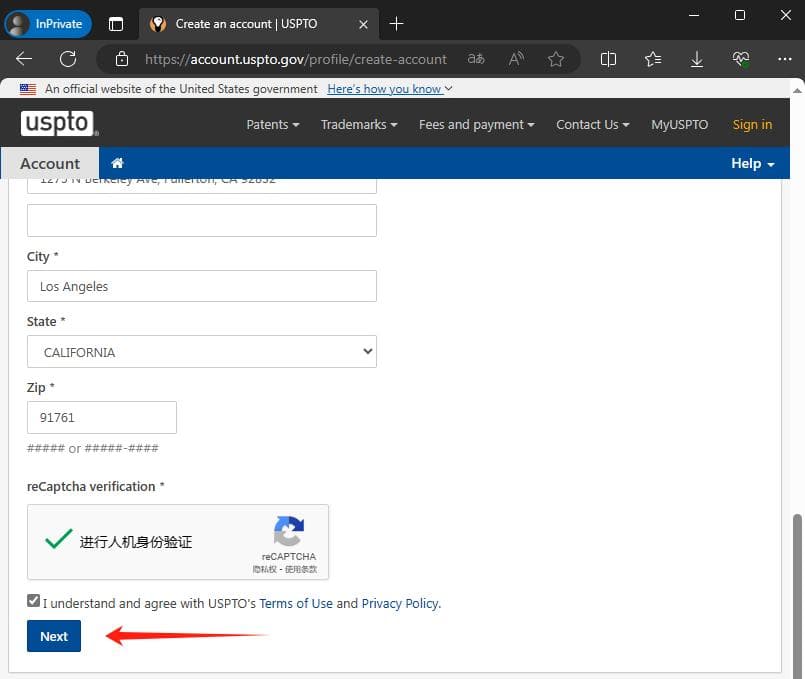This screenshot has width=805, height=679.
Task: Toggle split screen view icon
Action: pos(608,59)
